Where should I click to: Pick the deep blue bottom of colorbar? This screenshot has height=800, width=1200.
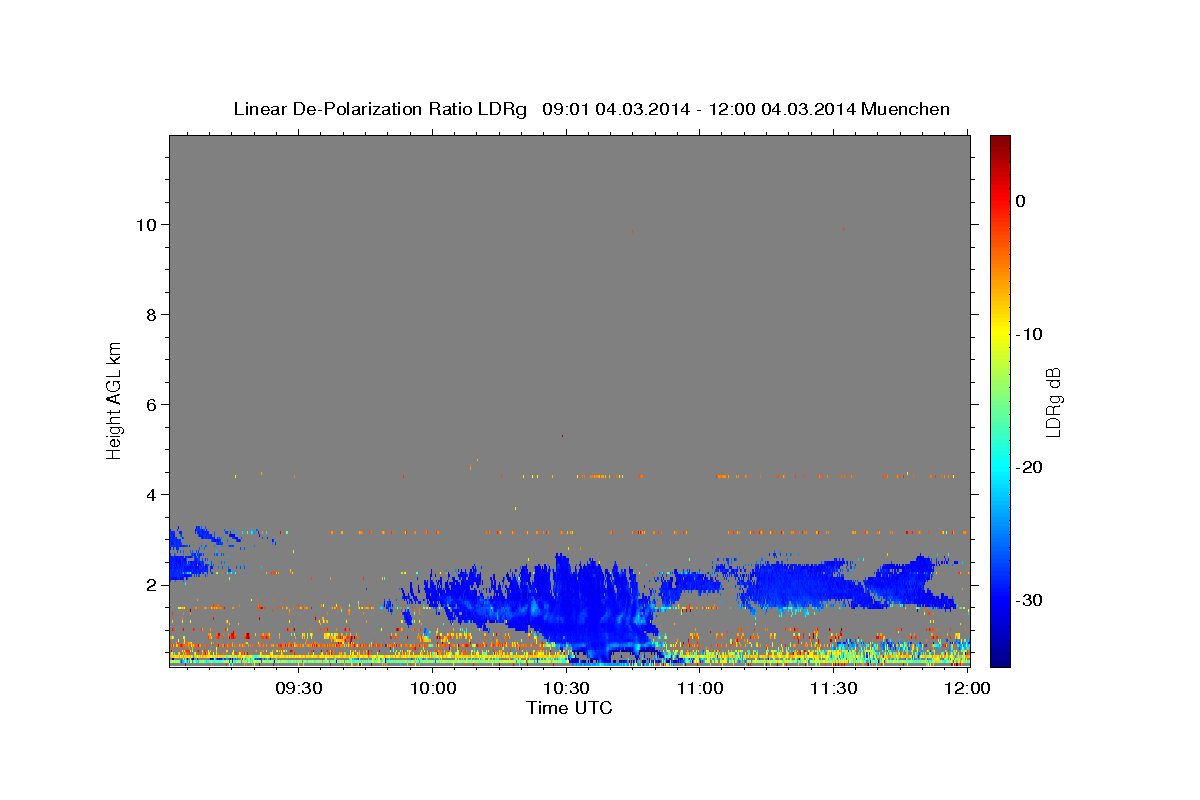point(1000,655)
